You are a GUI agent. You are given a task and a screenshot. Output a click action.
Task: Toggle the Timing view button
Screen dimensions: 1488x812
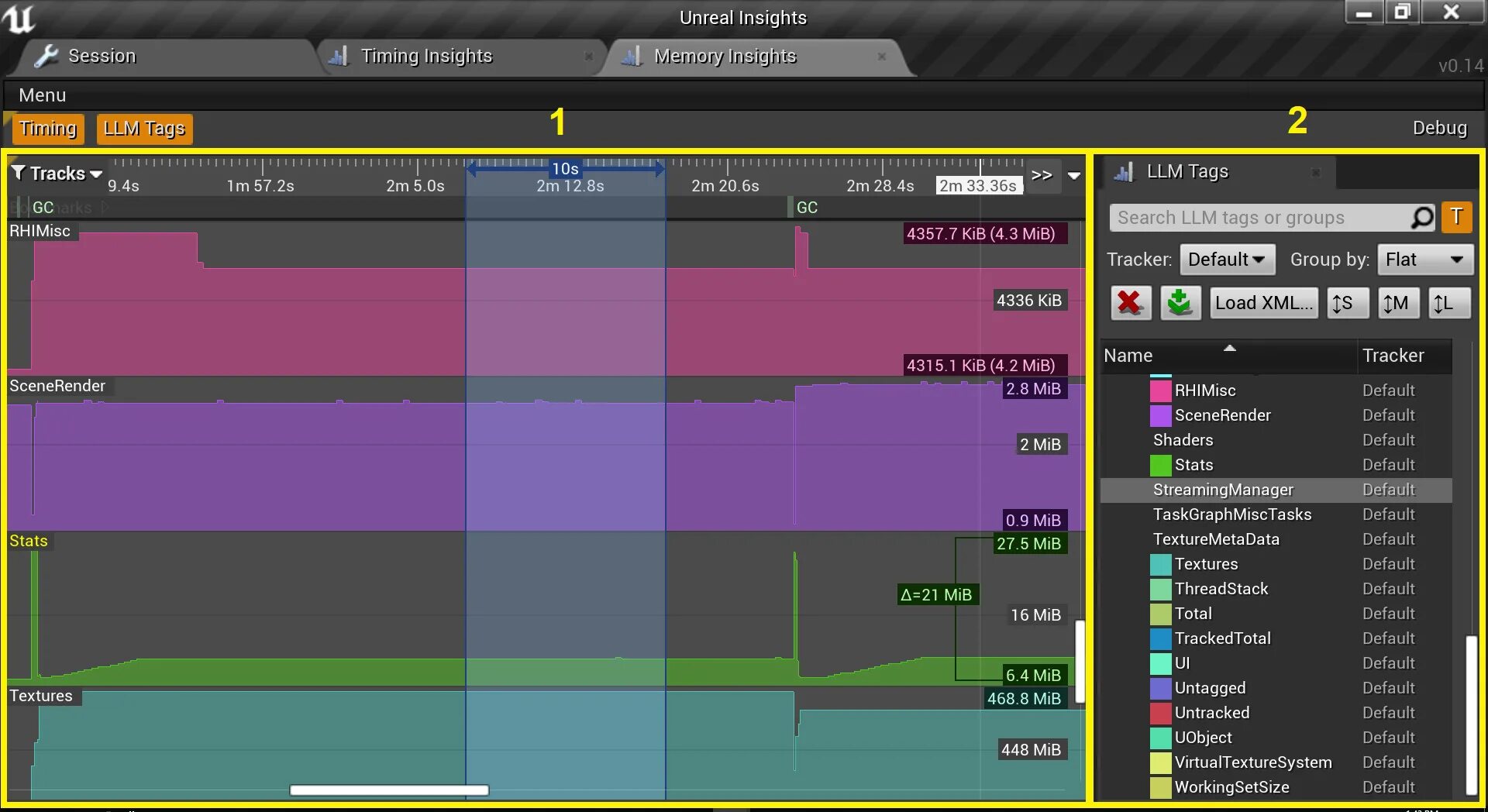pos(48,129)
